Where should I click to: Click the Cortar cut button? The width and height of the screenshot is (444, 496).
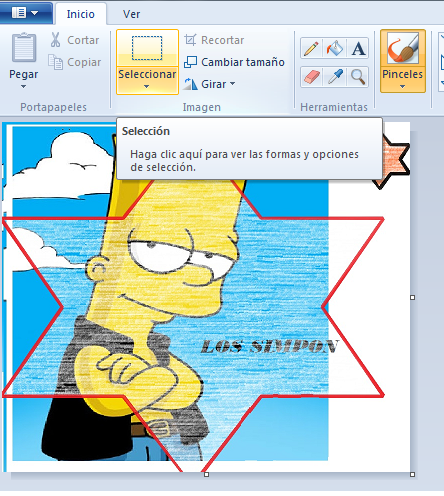coord(74,40)
